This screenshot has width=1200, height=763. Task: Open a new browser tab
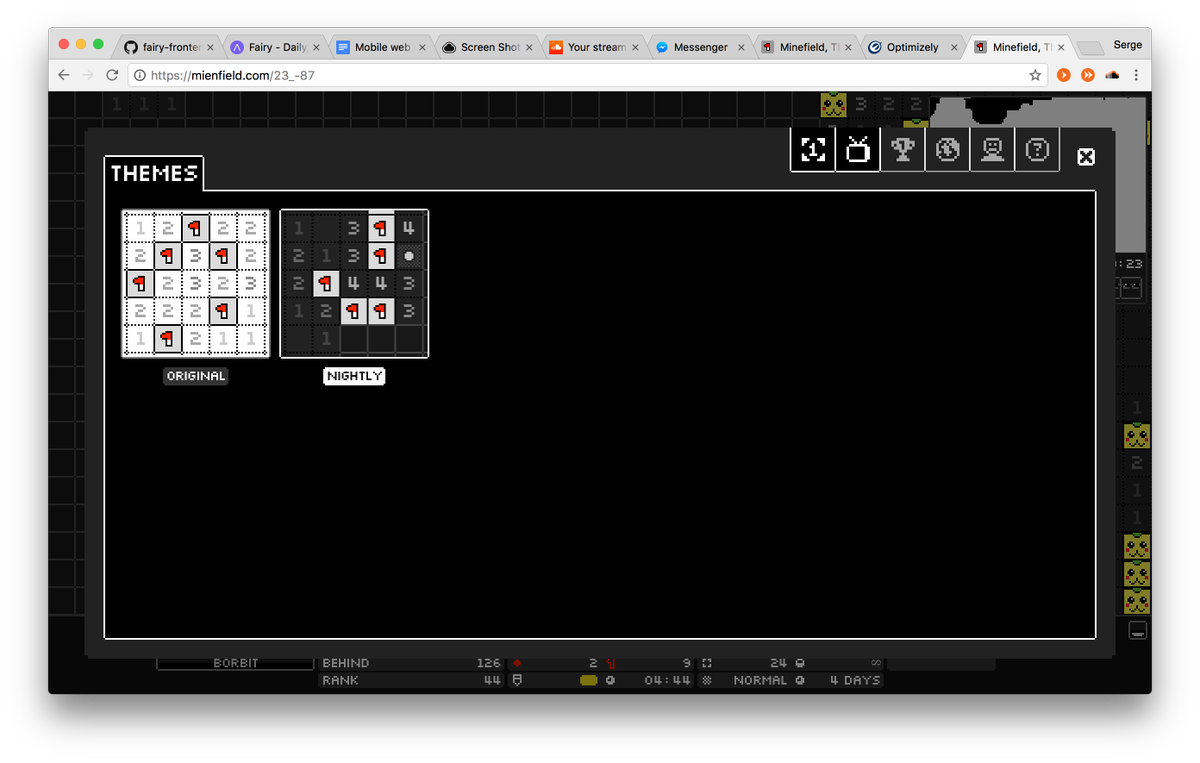1090,47
